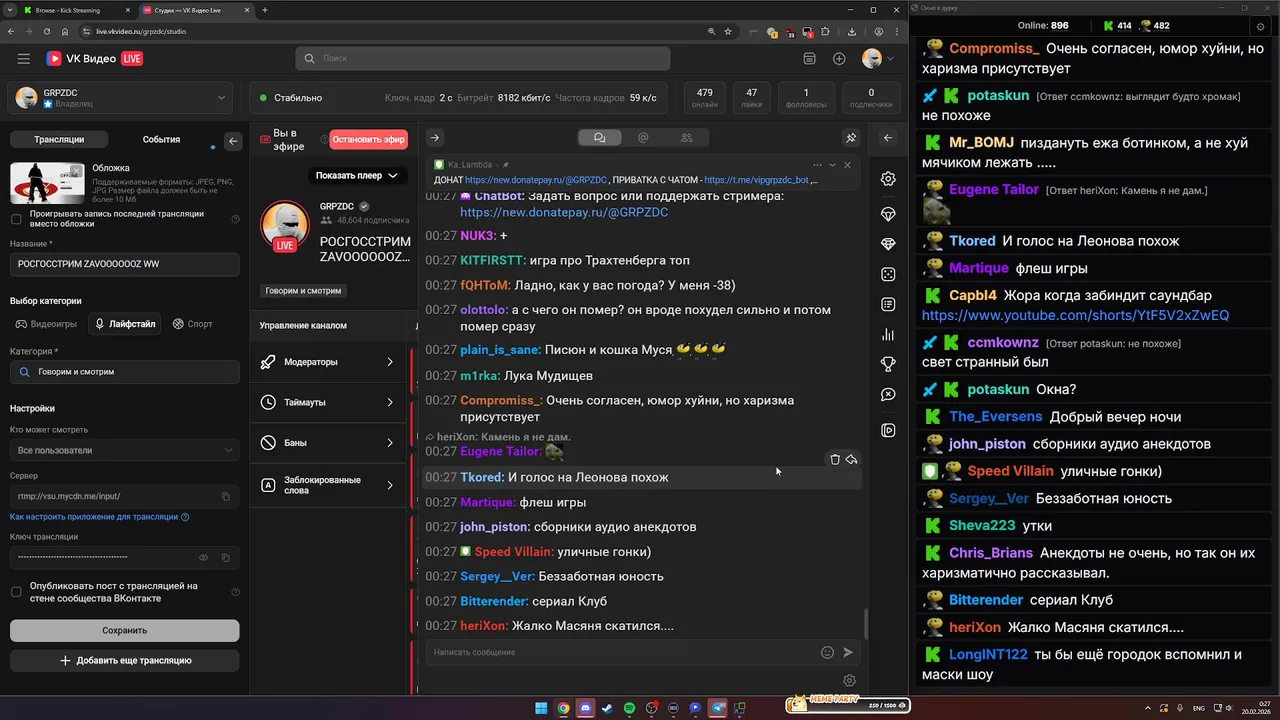Viewport: 1280px width, 720px height.
Task: Enable playing last stream recording instead of cover
Action: pos(16,219)
